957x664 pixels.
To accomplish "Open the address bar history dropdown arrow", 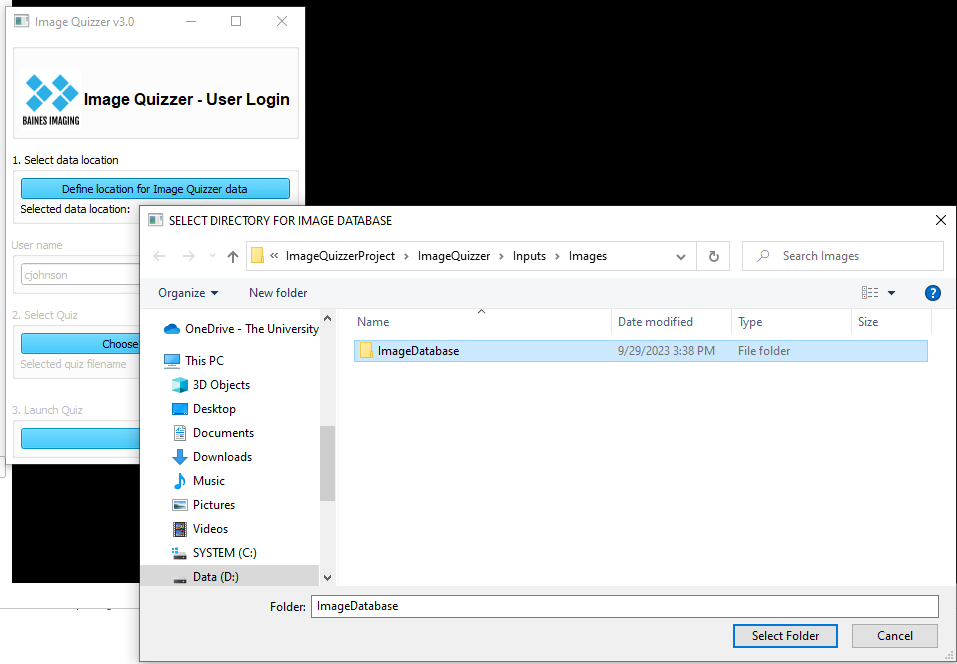I will (681, 256).
